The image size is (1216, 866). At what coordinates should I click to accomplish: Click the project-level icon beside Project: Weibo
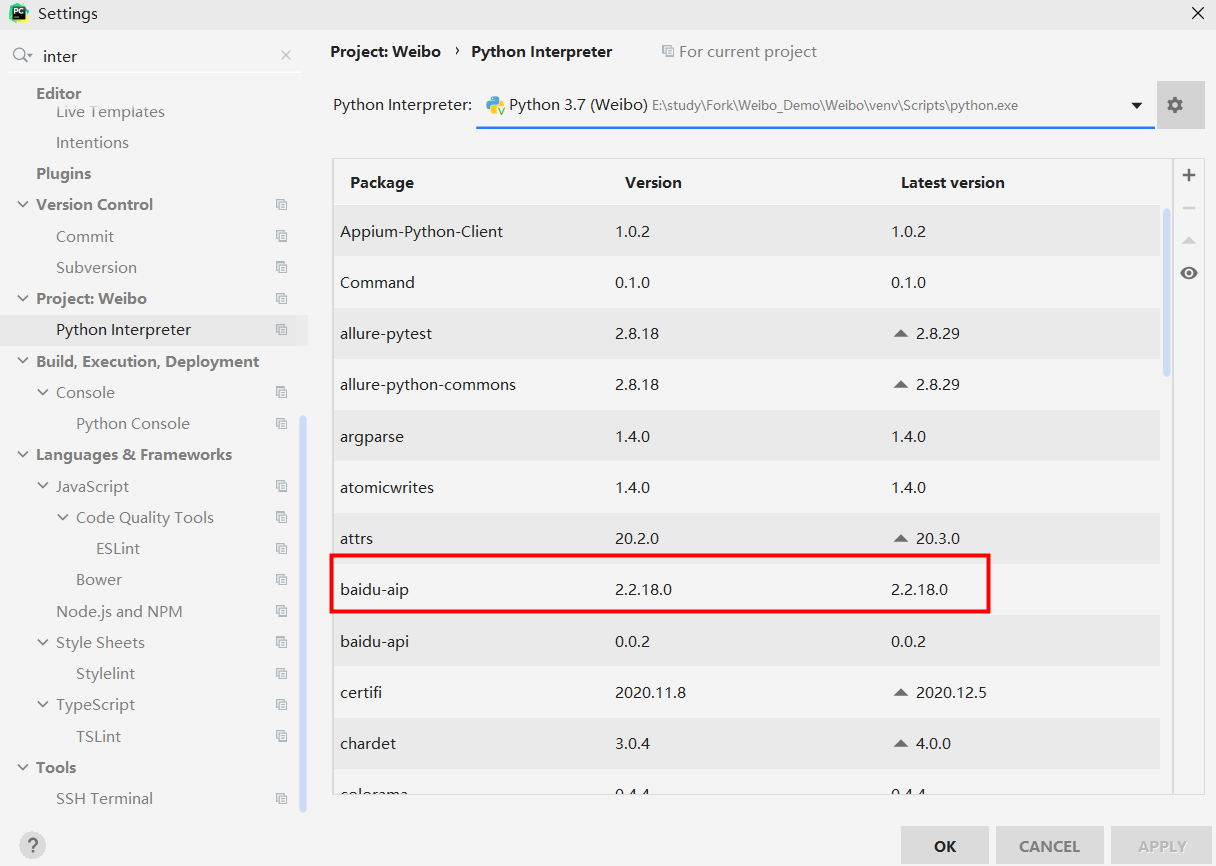(x=282, y=299)
